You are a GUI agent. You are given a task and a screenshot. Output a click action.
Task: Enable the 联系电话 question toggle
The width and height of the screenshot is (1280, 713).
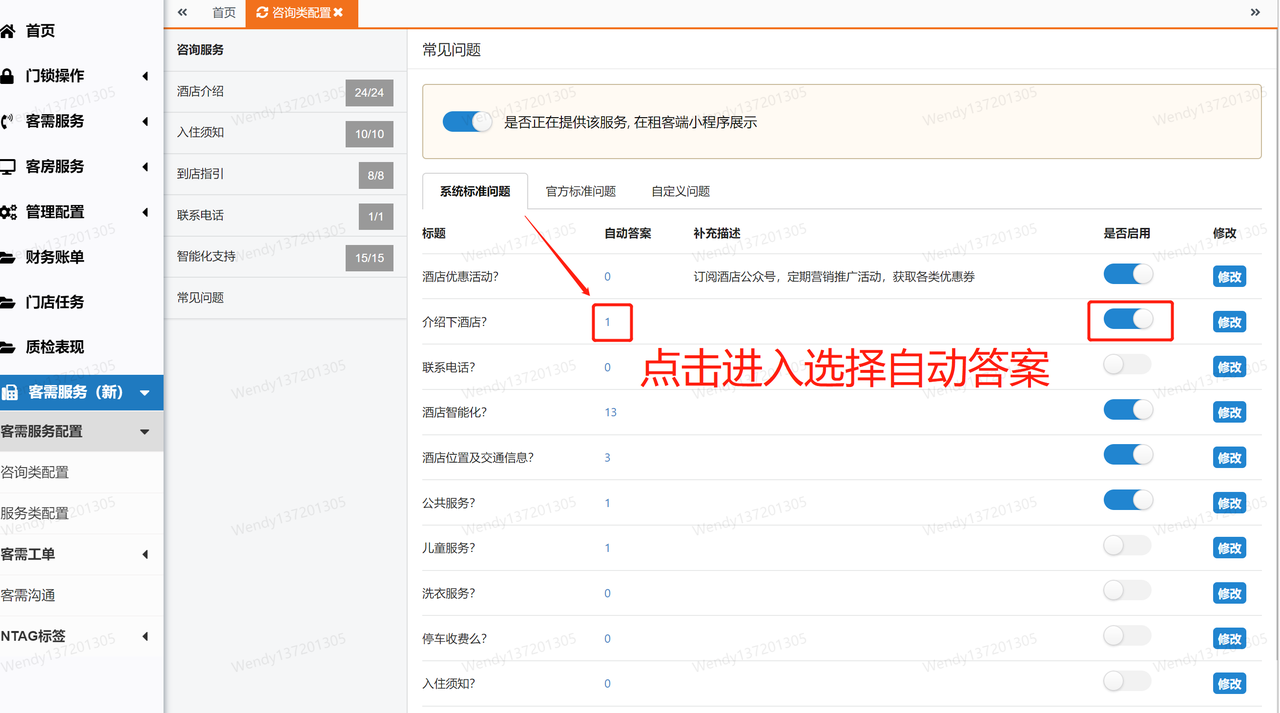pos(1126,366)
